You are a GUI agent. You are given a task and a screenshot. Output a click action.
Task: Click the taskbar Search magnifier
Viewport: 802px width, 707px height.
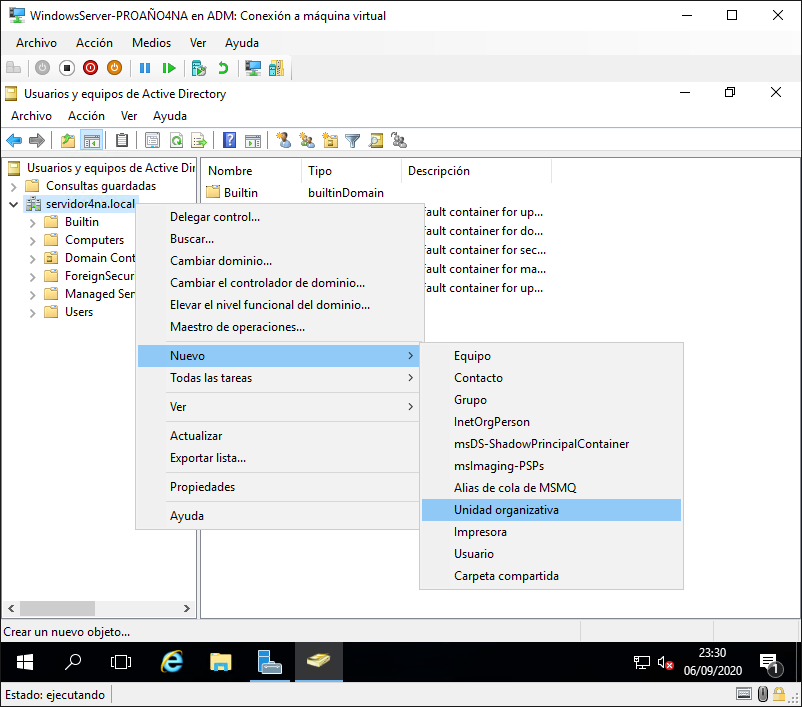point(73,662)
